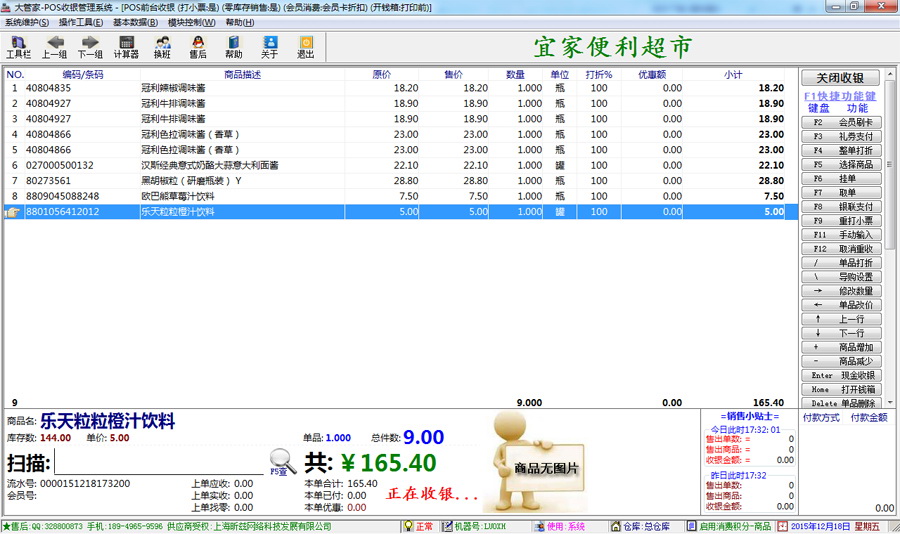Click the 退出 exit icon
The image size is (900, 534).
tap(306, 47)
